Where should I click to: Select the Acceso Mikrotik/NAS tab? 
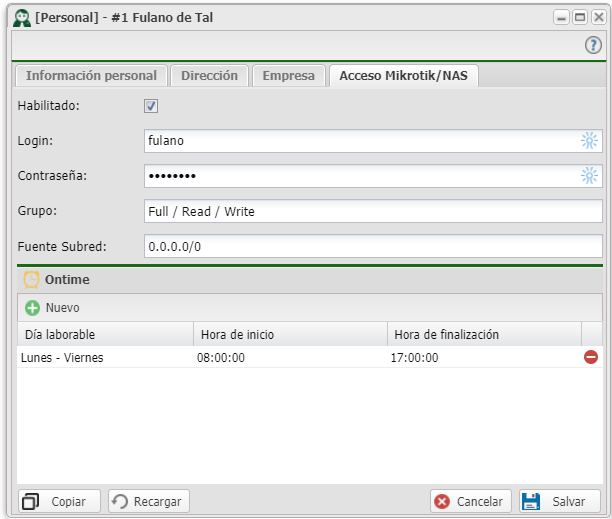click(x=403, y=75)
